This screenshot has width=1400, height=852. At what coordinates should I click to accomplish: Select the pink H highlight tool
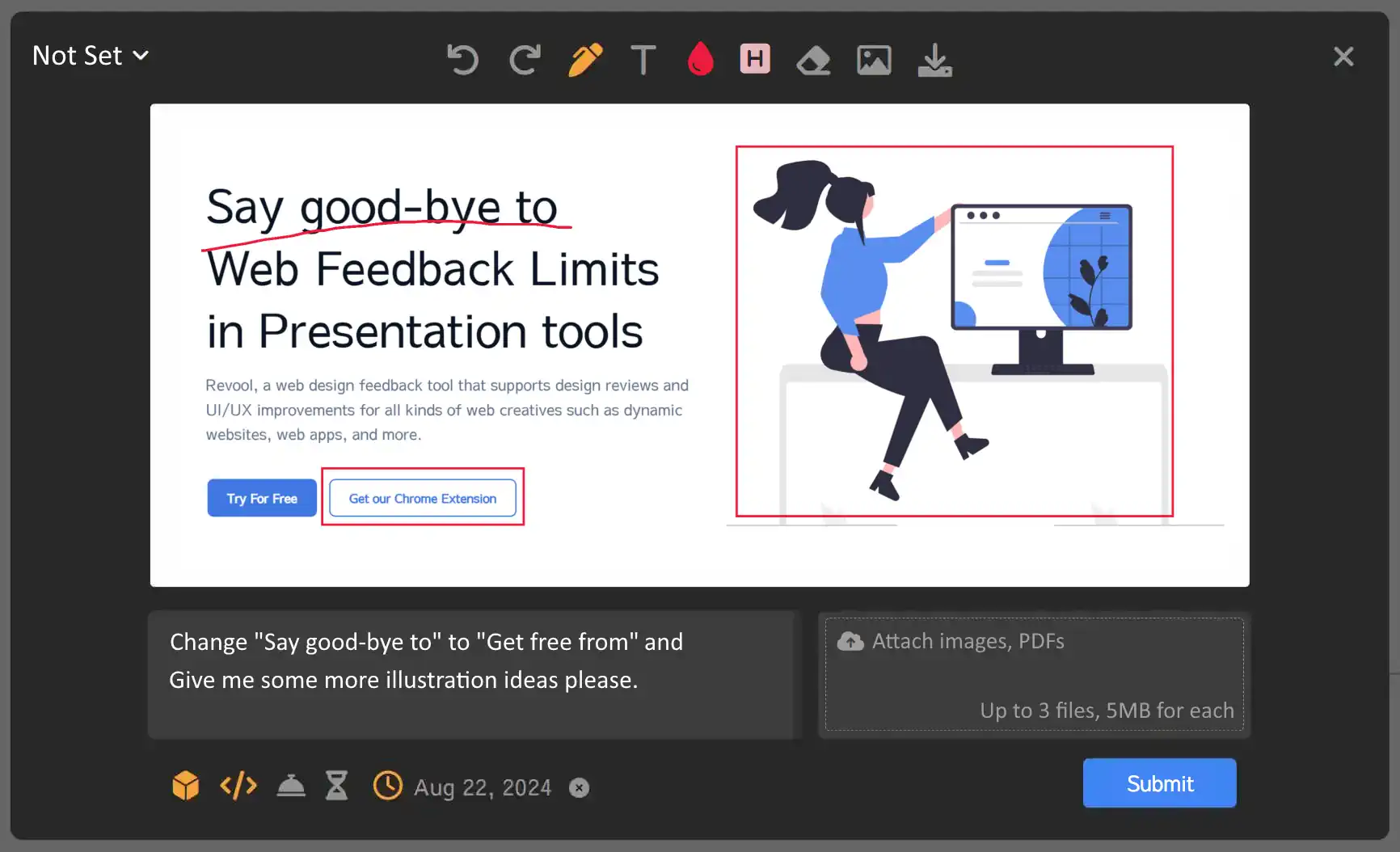(755, 58)
